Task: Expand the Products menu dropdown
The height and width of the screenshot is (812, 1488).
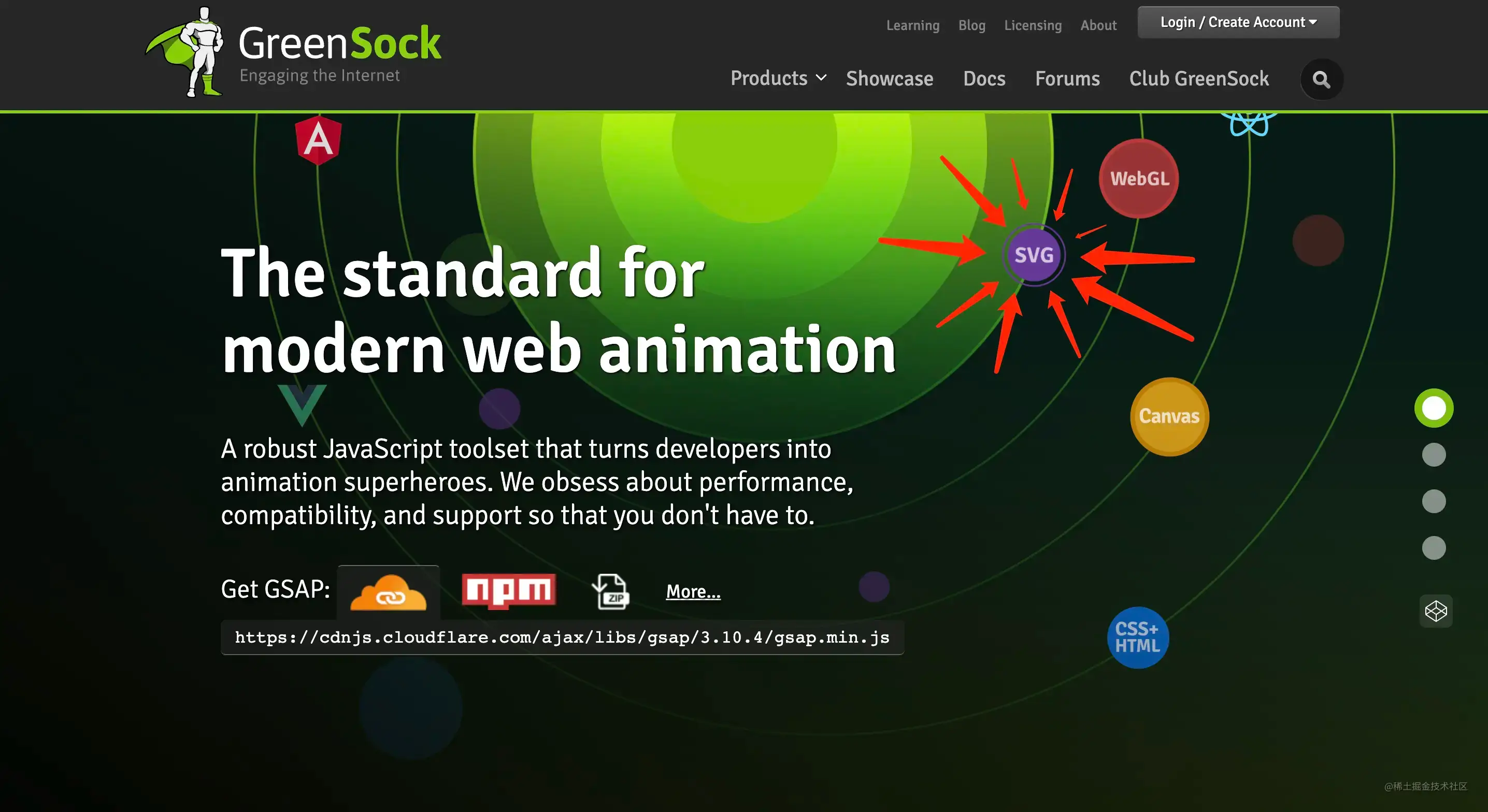Action: (x=778, y=79)
